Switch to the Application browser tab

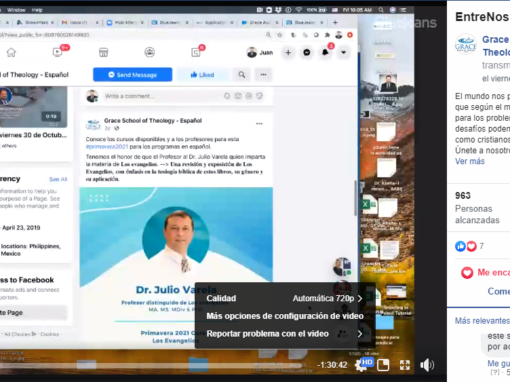tap(215, 22)
